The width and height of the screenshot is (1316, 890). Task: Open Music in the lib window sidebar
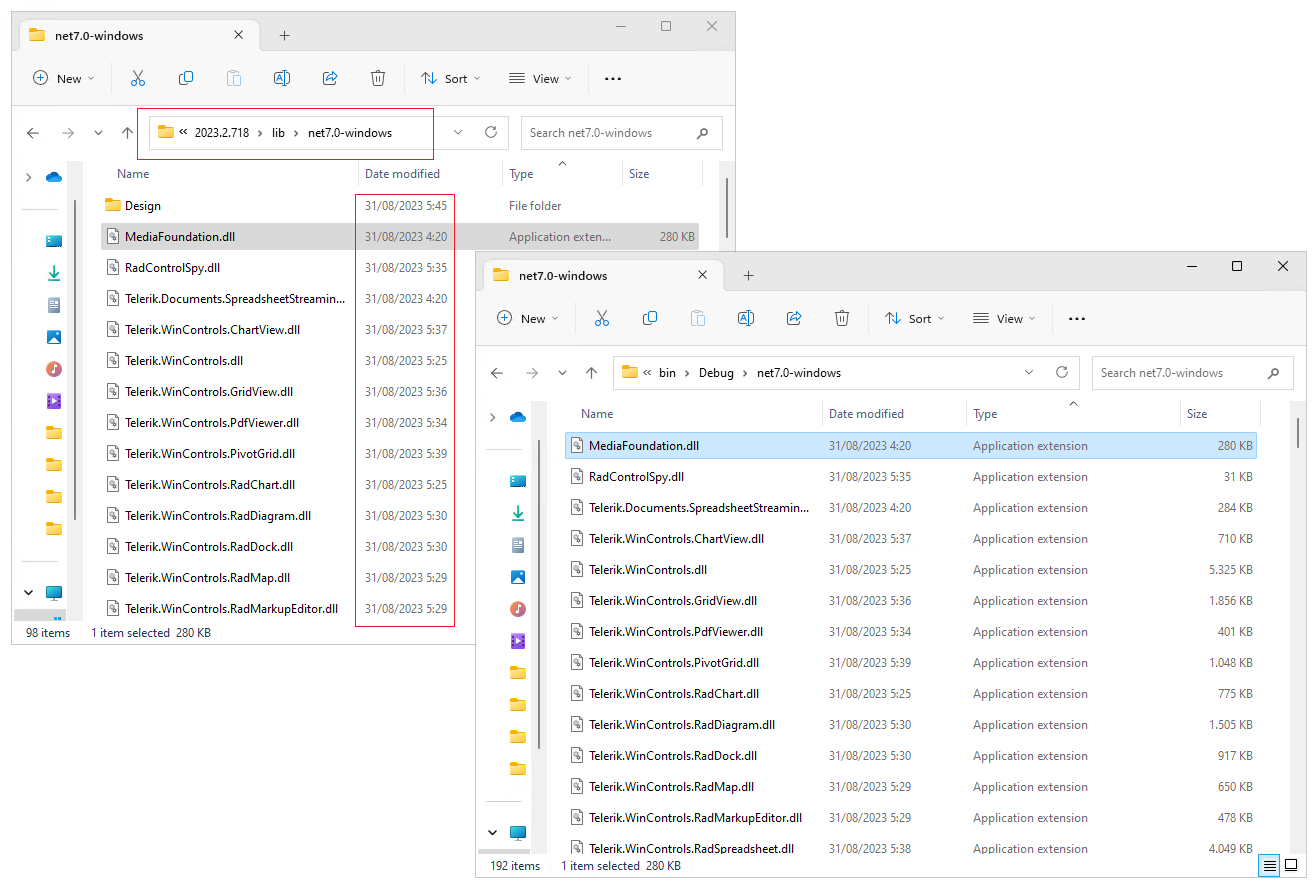point(54,369)
